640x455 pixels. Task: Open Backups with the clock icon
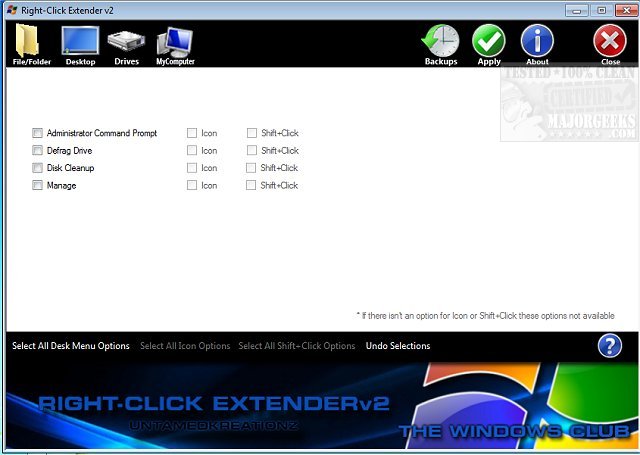pos(441,45)
